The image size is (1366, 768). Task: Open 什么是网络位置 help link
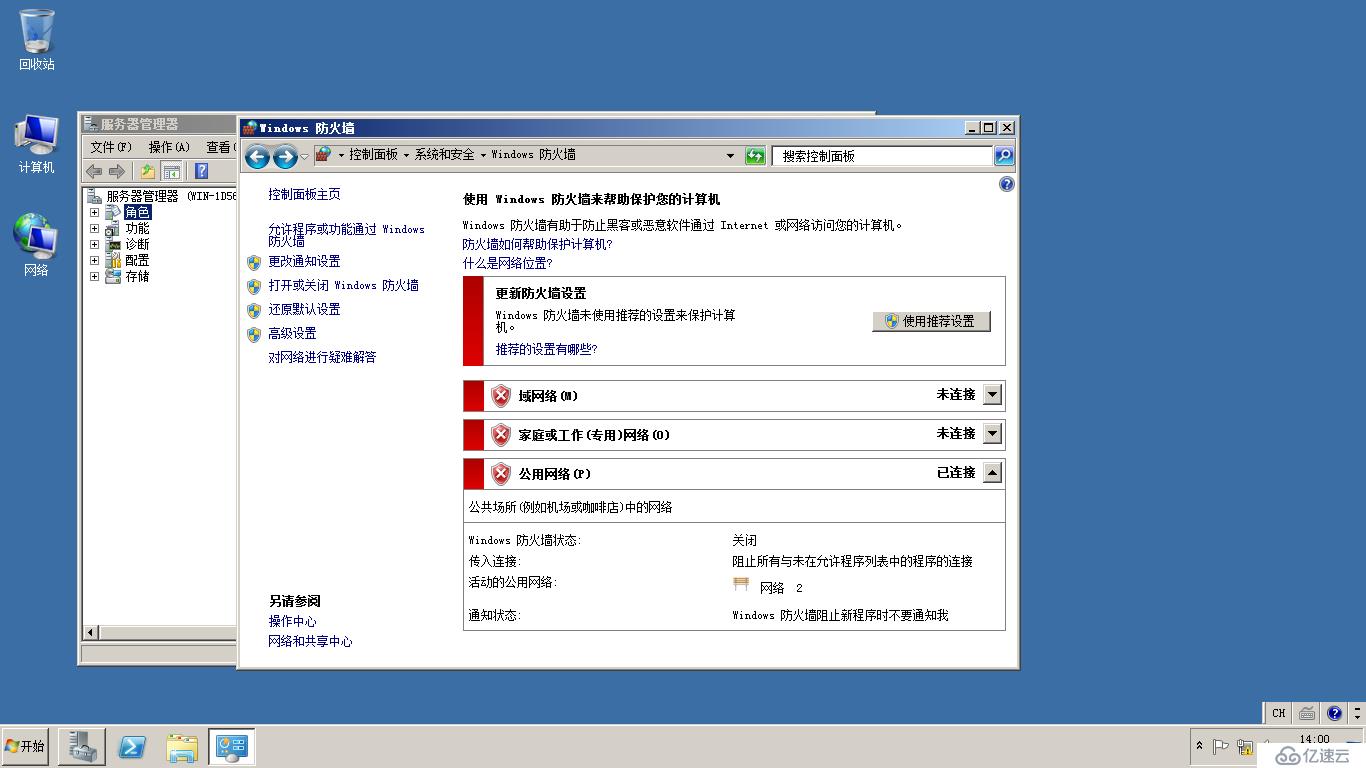507,263
